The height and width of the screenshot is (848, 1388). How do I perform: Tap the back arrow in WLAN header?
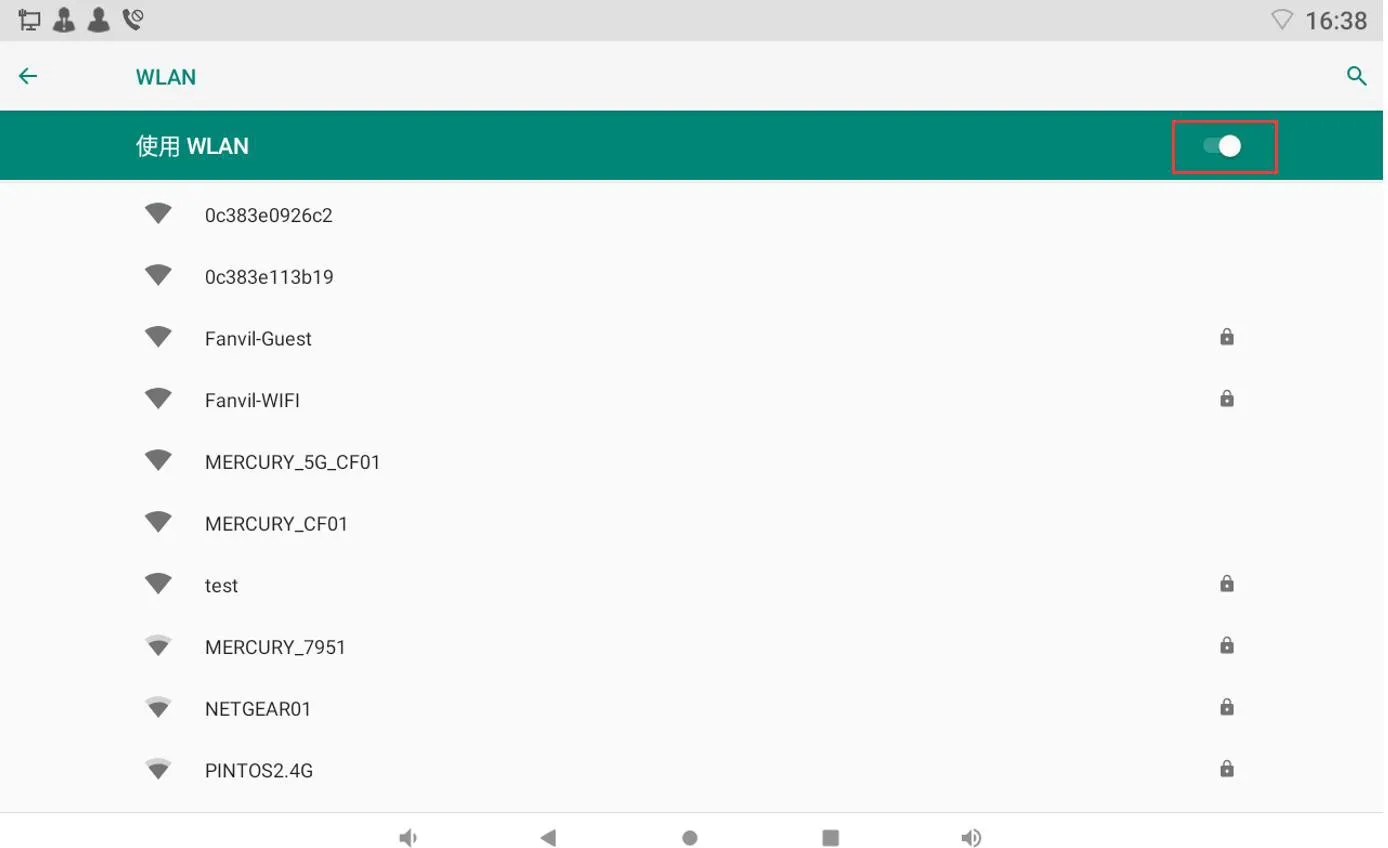pyautogui.click(x=28, y=76)
